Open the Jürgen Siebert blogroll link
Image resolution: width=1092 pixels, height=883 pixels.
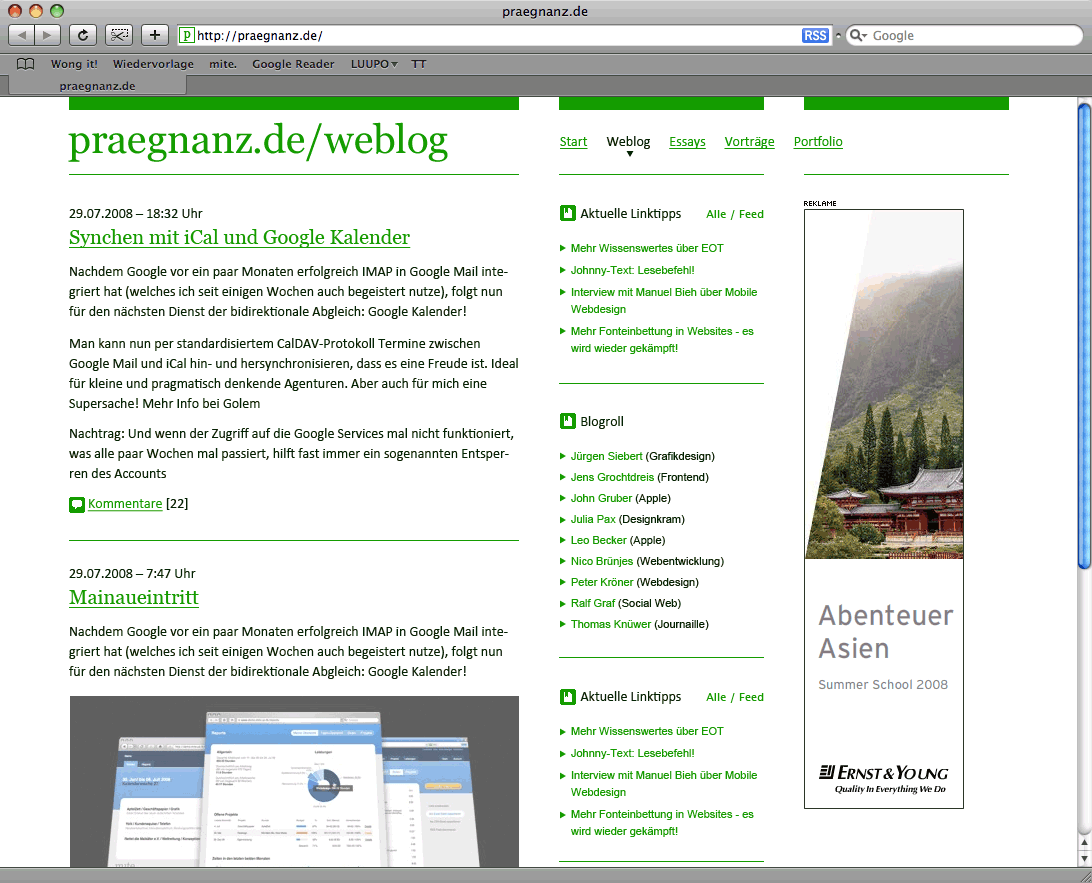click(606, 456)
